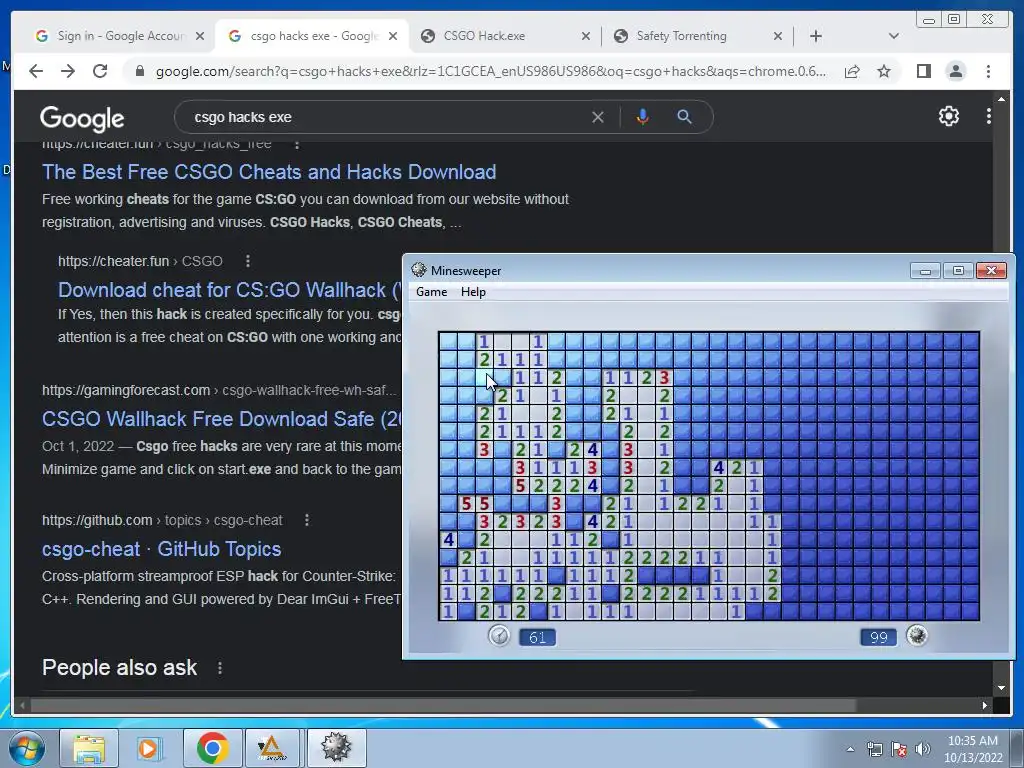Click the Chrome forward arrow
Image resolution: width=1024 pixels, height=768 pixels.
click(x=68, y=71)
